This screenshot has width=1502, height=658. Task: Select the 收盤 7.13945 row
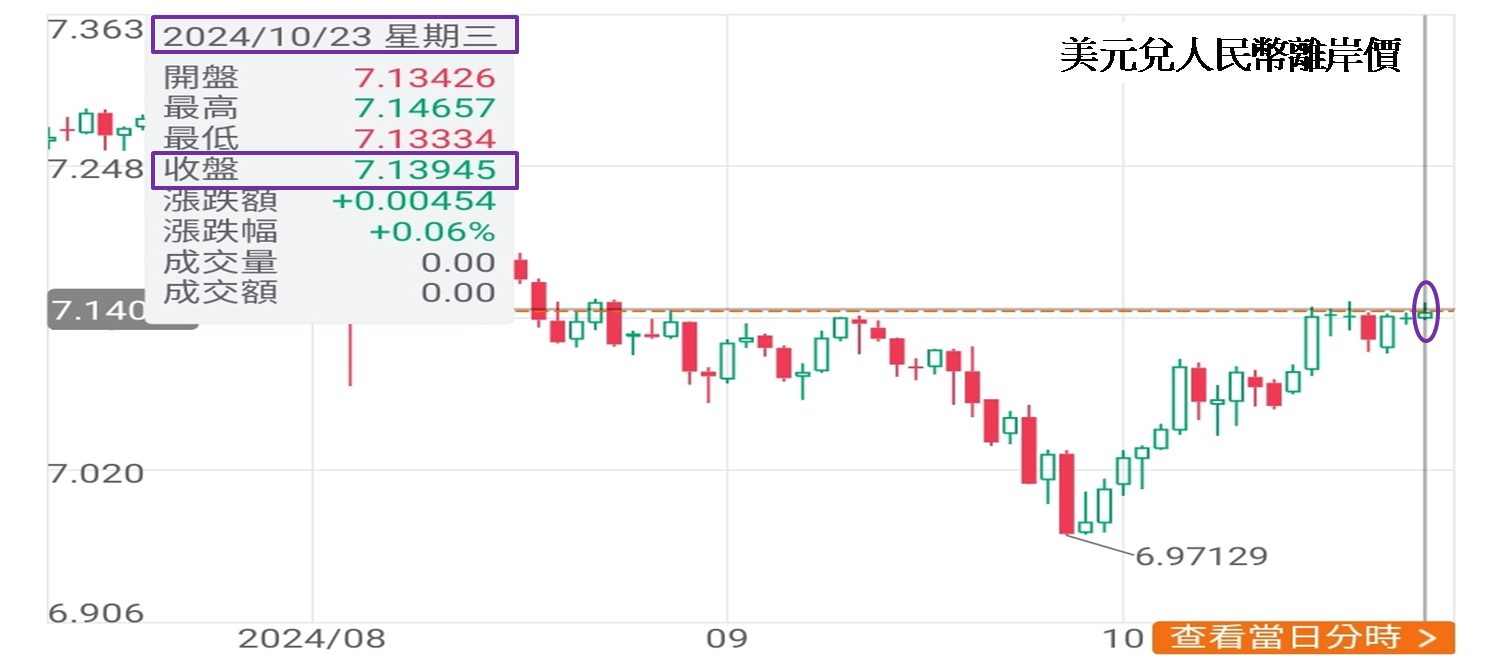[335, 170]
